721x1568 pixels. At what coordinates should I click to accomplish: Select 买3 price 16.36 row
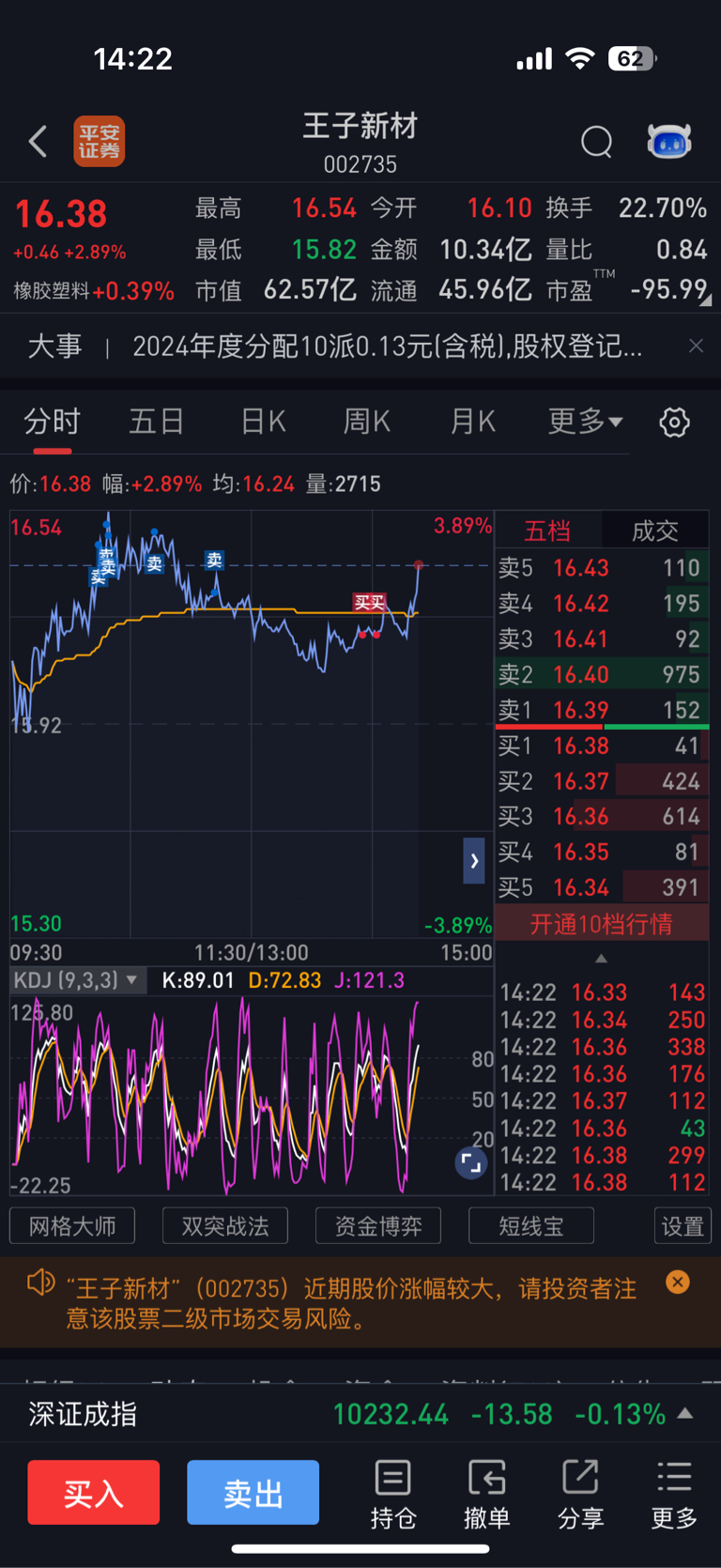pos(602,817)
